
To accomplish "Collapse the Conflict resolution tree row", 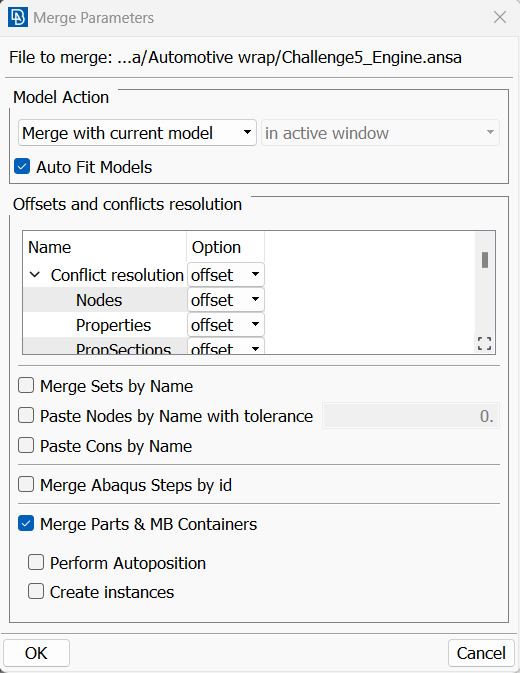I will pyautogui.click(x=35, y=275).
